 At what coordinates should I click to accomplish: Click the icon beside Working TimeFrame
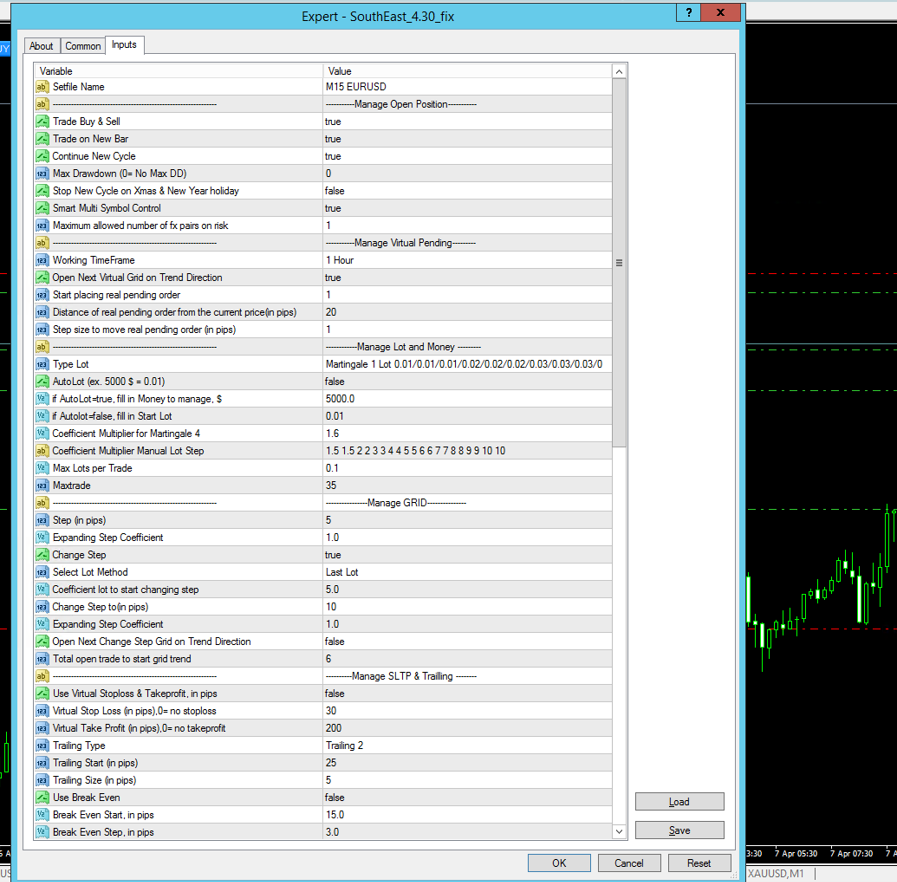click(x=42, y=260)
